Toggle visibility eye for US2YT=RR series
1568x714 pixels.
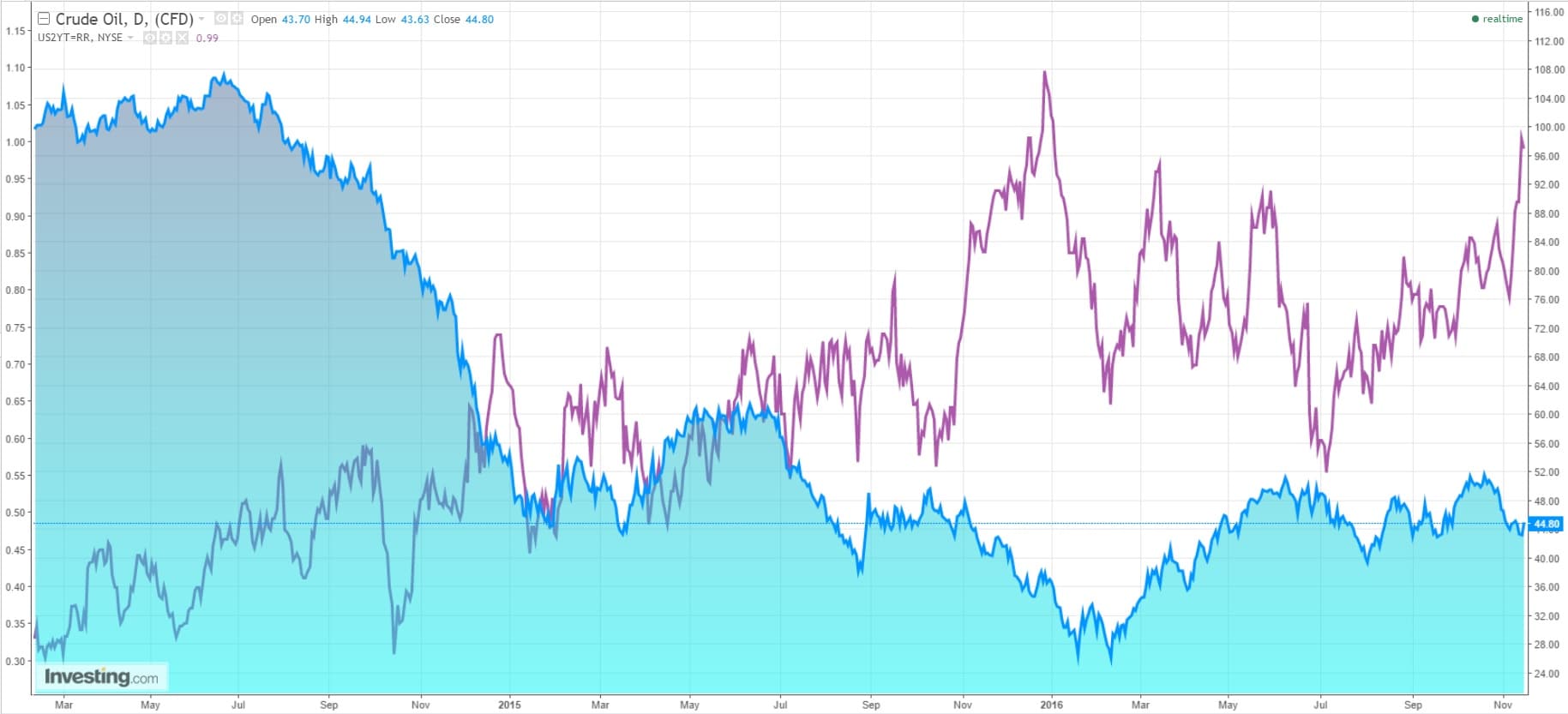click(150, 38)
